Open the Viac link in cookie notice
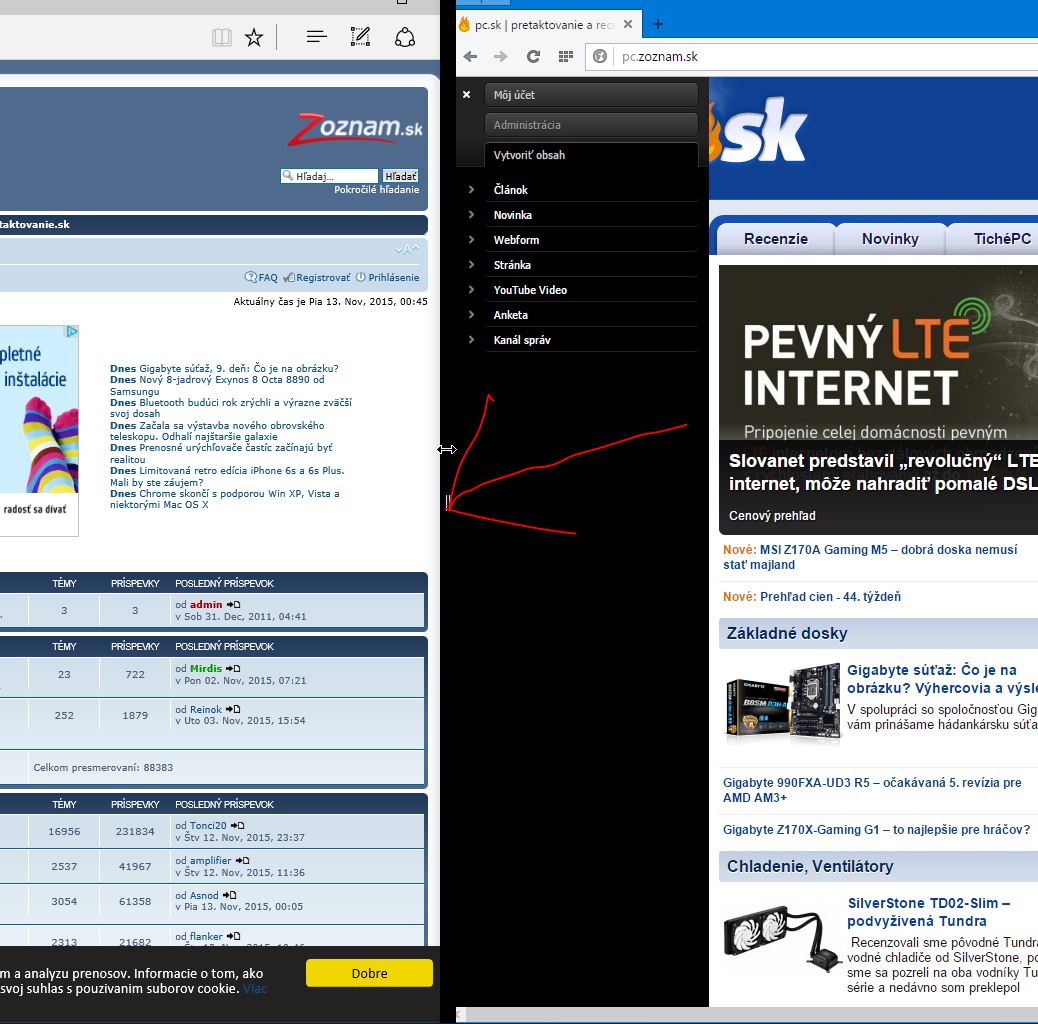 pyautogui.click(x=255, y=988)
